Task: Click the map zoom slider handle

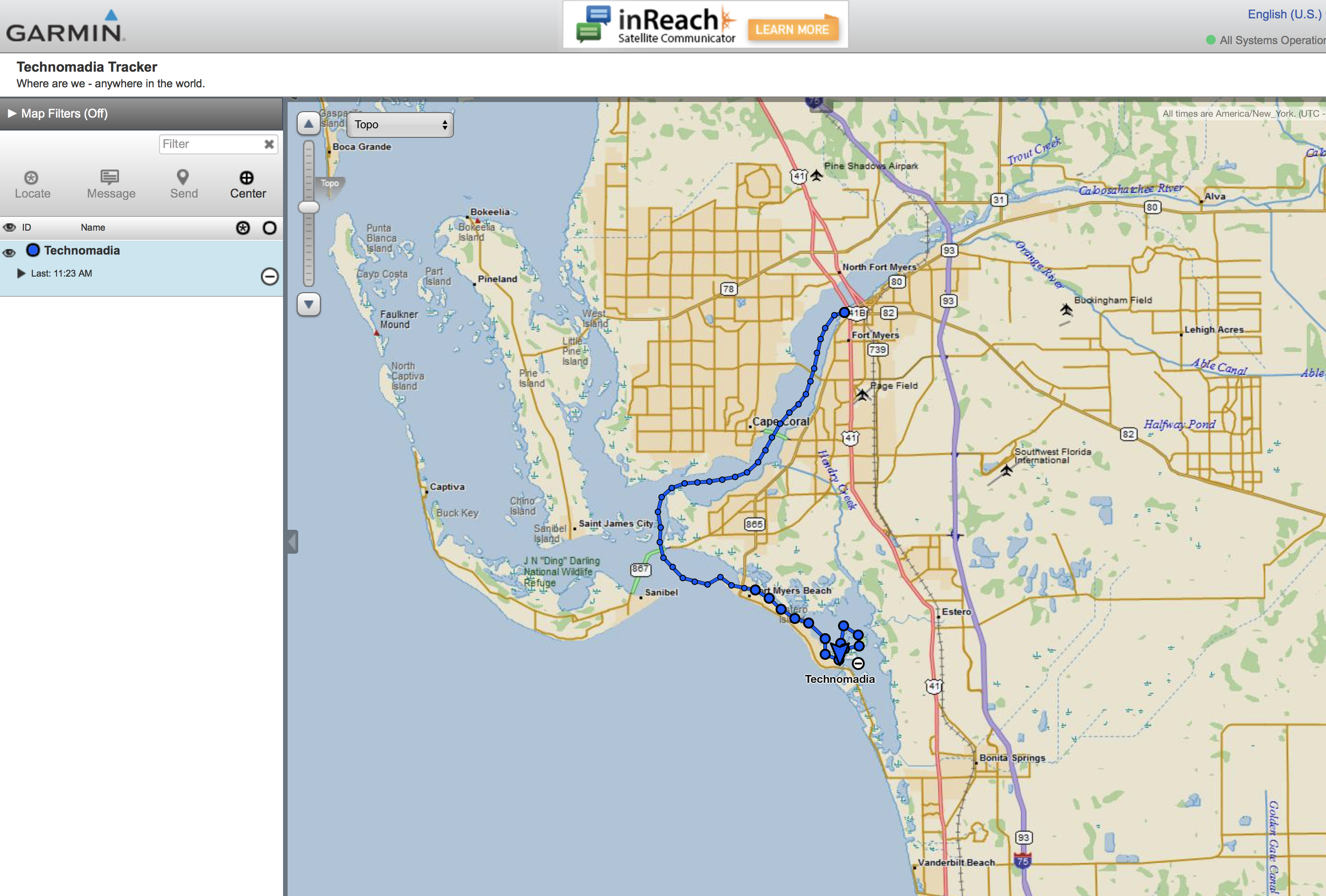Action: click(x=309, y=207)
